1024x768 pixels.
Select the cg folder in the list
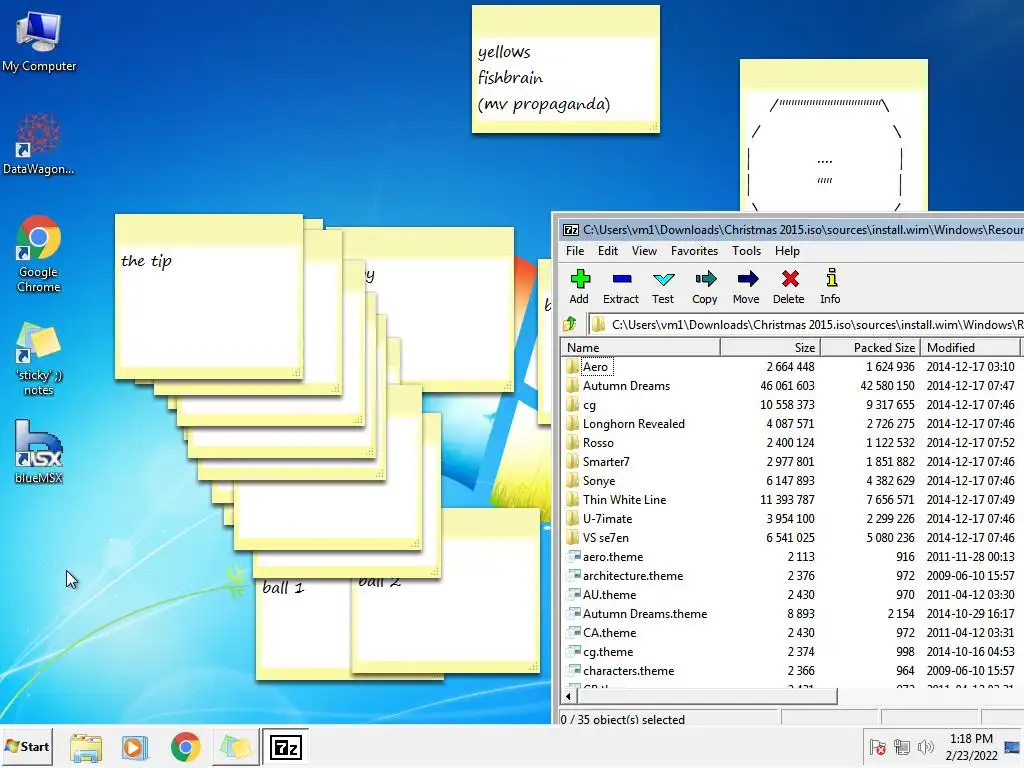pos(792,404)
